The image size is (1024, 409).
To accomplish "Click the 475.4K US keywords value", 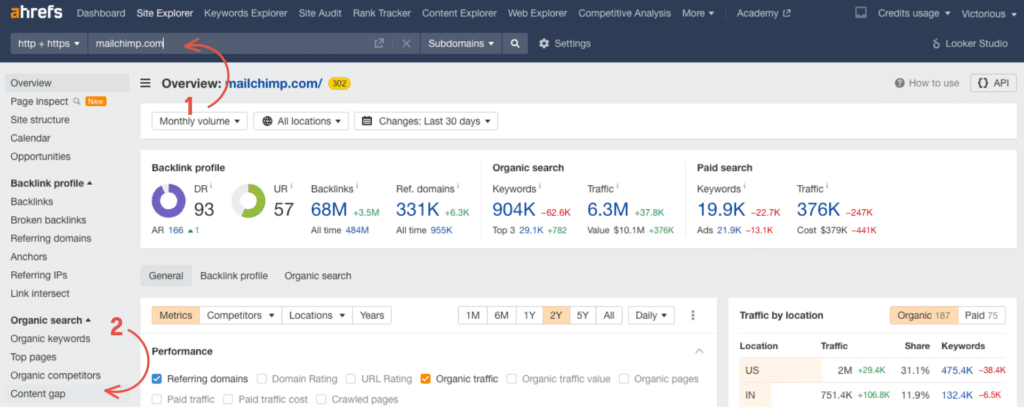I will point(955,370).
